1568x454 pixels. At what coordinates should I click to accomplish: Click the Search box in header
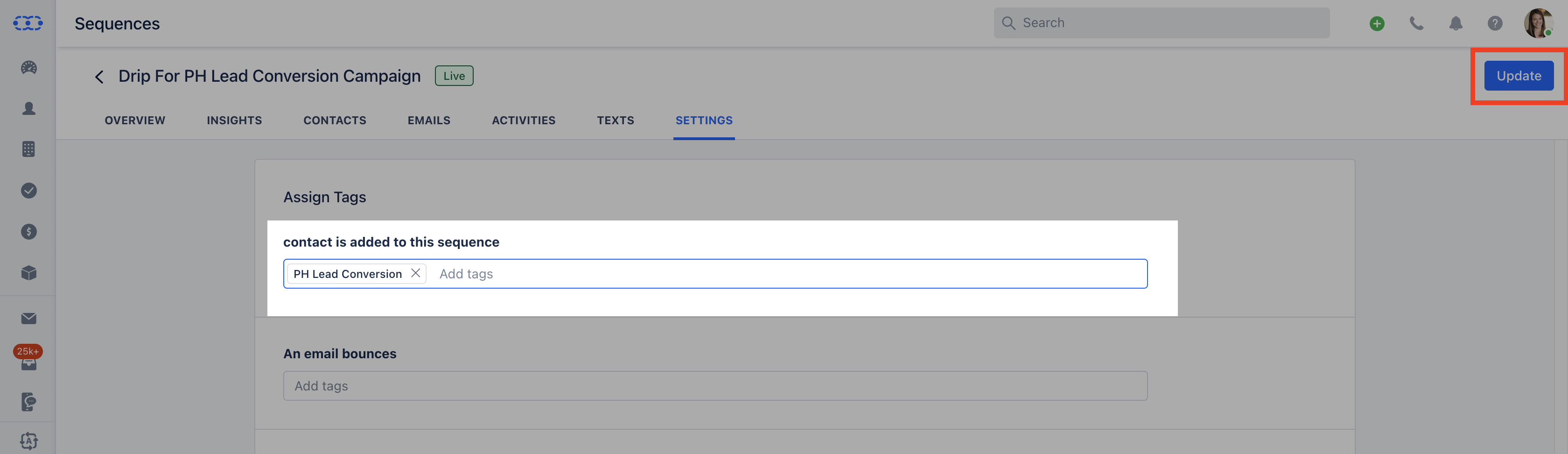(x=1162, y=23)
